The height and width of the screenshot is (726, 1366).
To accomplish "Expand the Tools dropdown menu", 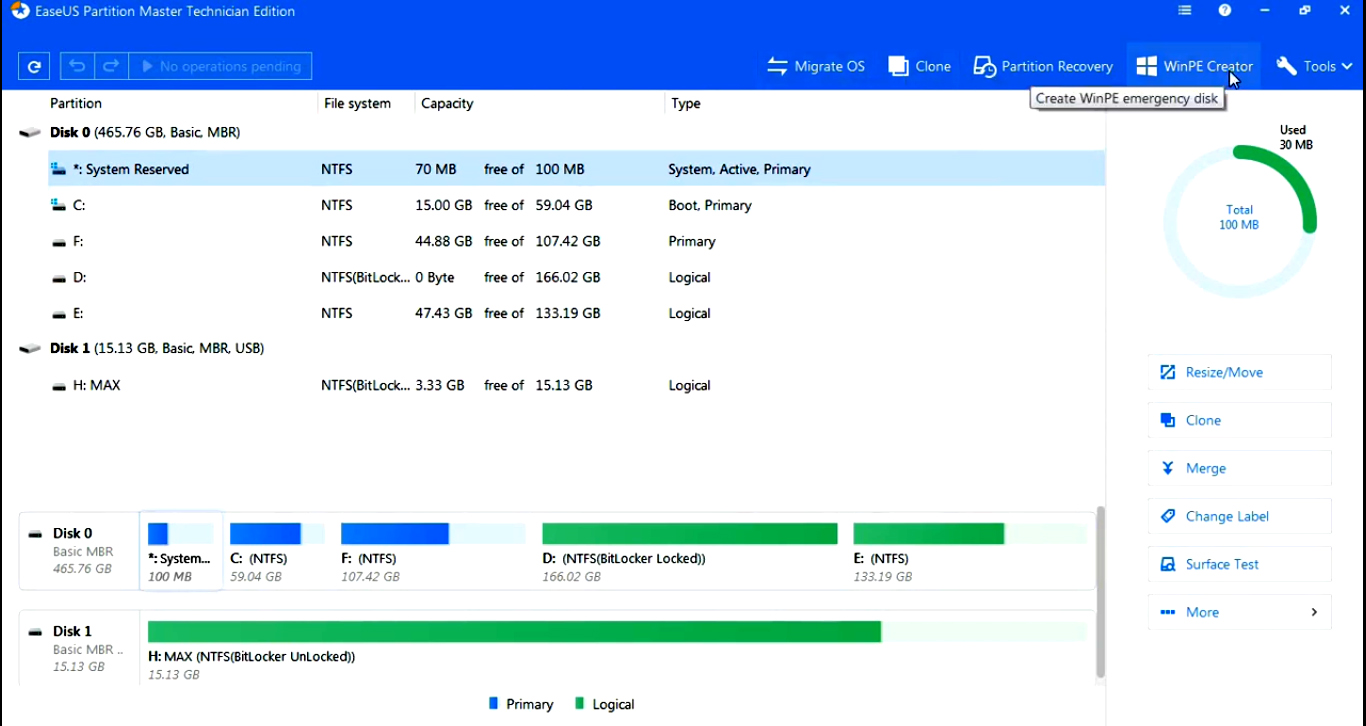I will coord(1314,66).
